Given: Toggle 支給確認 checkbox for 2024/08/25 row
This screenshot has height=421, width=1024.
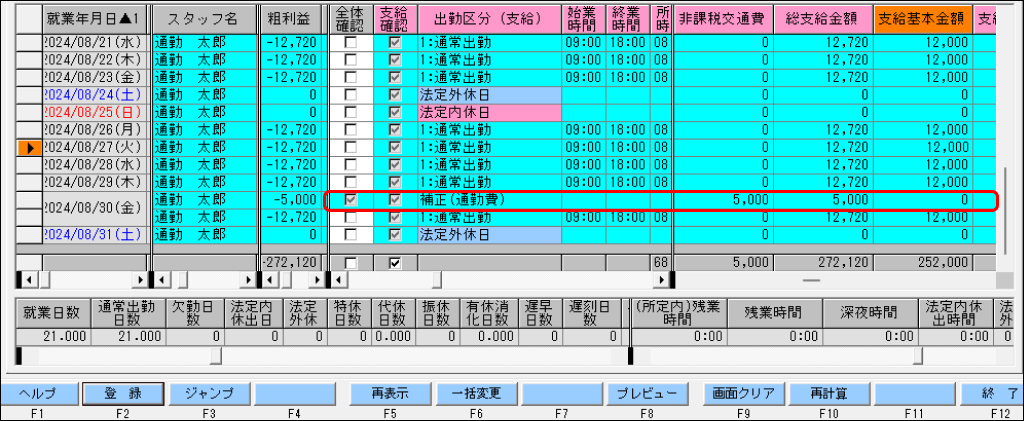Looking at the screenshot, I should coord(395,113).
